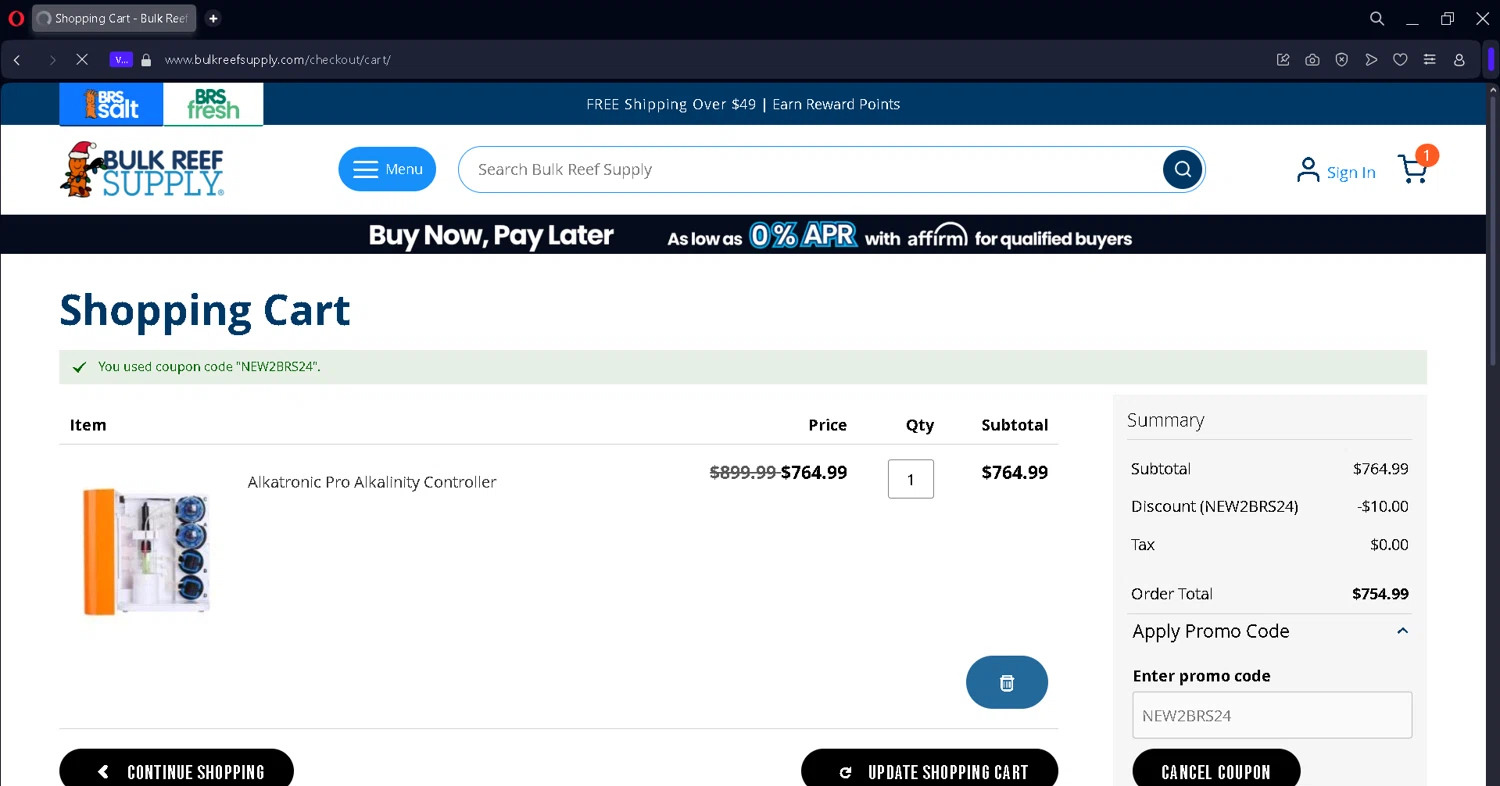Select the Shopping Cart browser tab
1500x786 pixels.
[114, 18]
